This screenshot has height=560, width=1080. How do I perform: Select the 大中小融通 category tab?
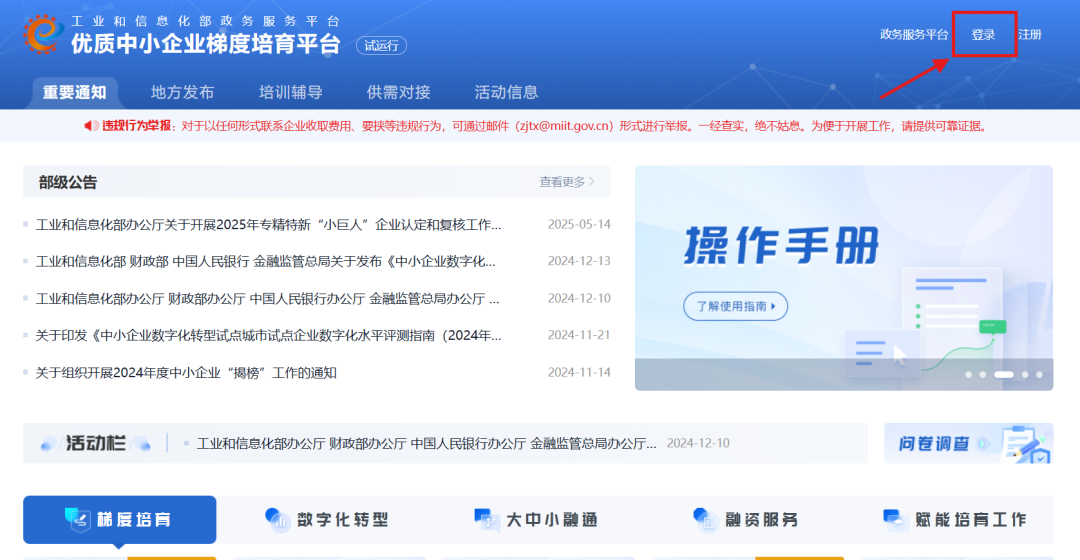[536, 519]
